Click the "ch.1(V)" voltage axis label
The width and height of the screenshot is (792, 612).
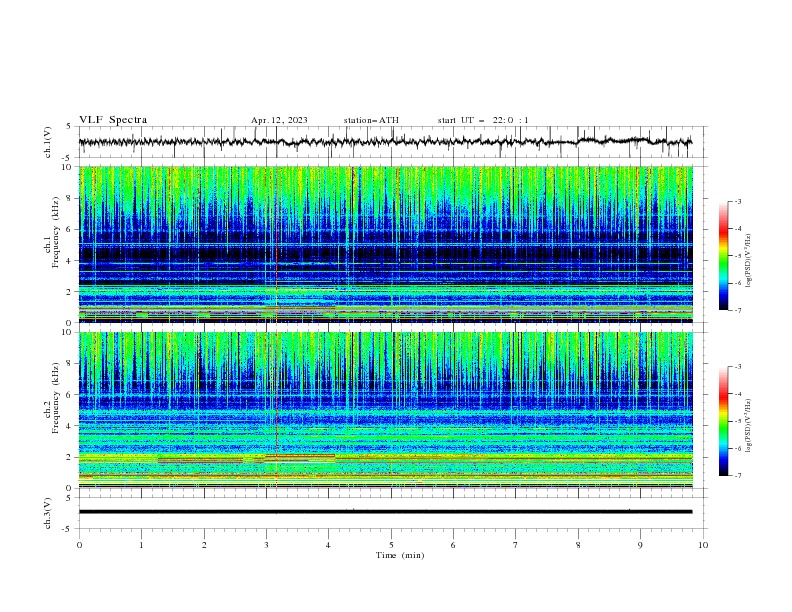(48, 142)
